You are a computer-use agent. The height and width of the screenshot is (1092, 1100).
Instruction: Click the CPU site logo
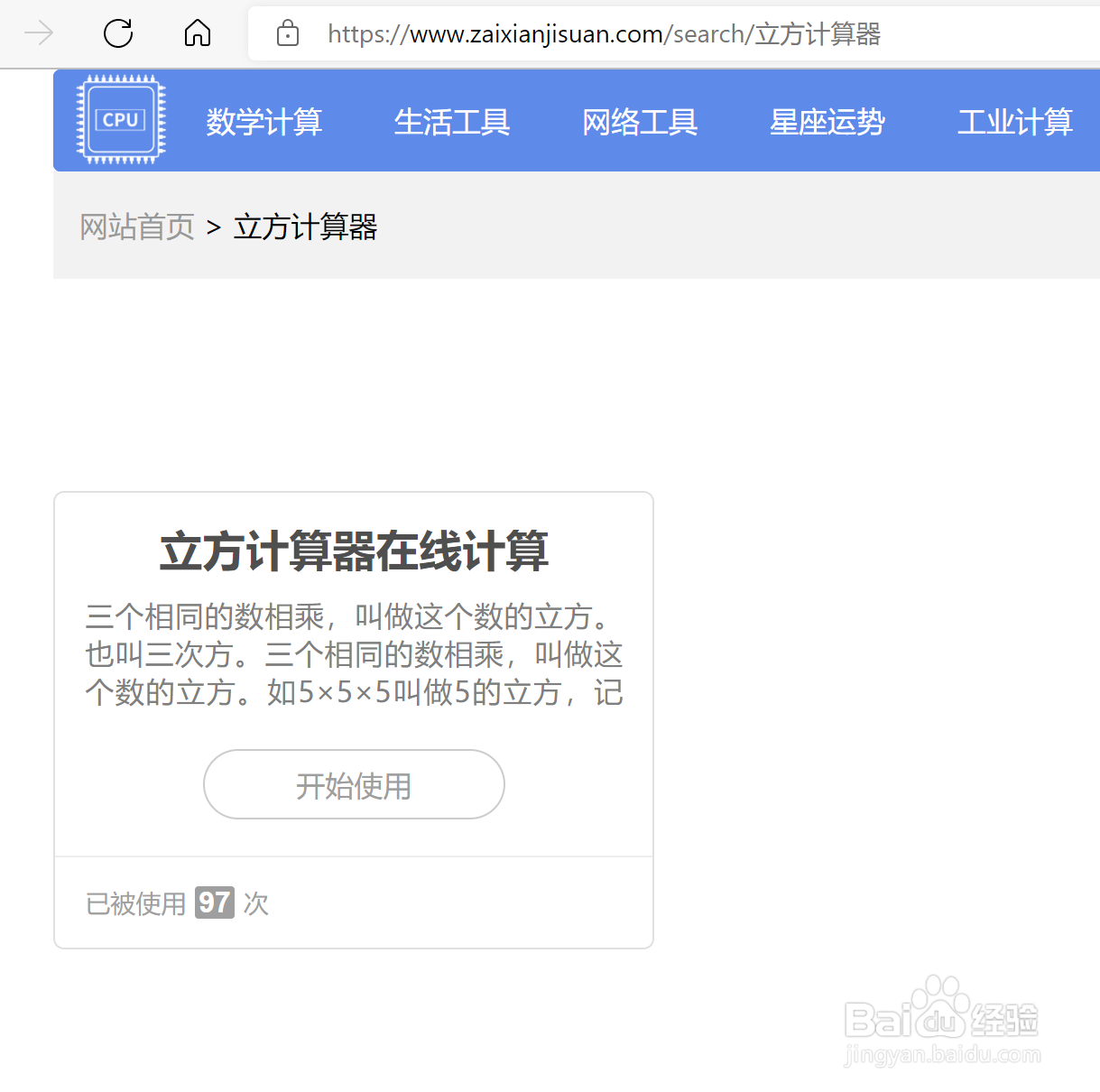point(121,119)
